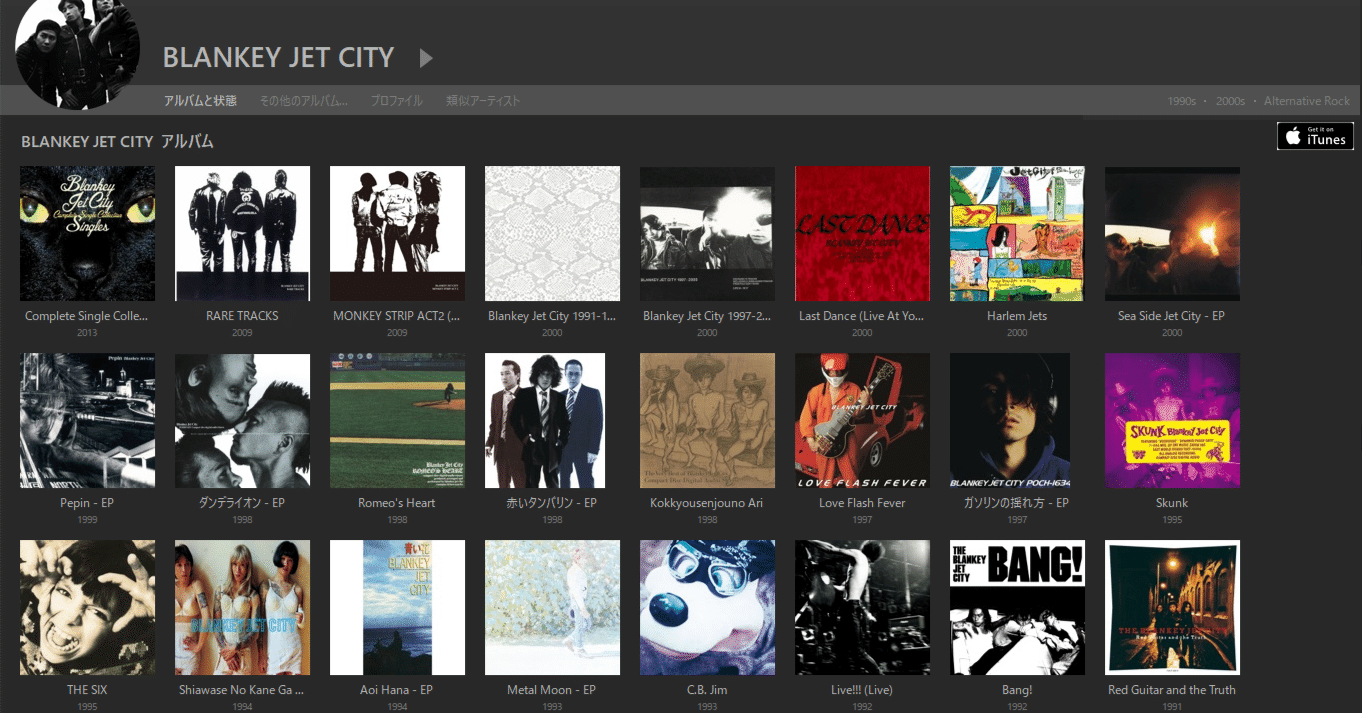1362x713 pixels.
Task: Click the 'Metal Moon - EP' title text
Action: point(552,690)
